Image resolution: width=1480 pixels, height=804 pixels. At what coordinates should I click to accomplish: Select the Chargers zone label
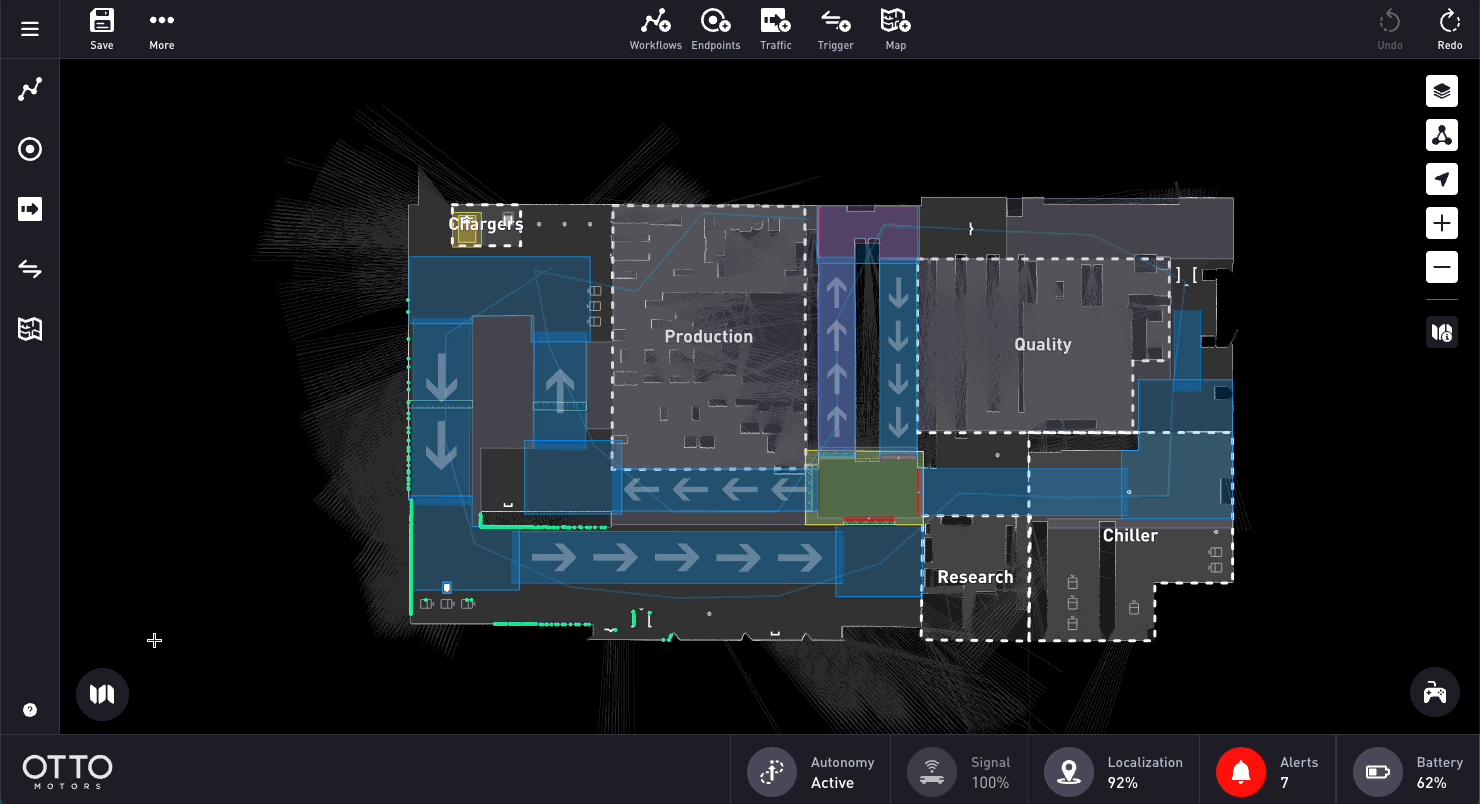point(486,224)
